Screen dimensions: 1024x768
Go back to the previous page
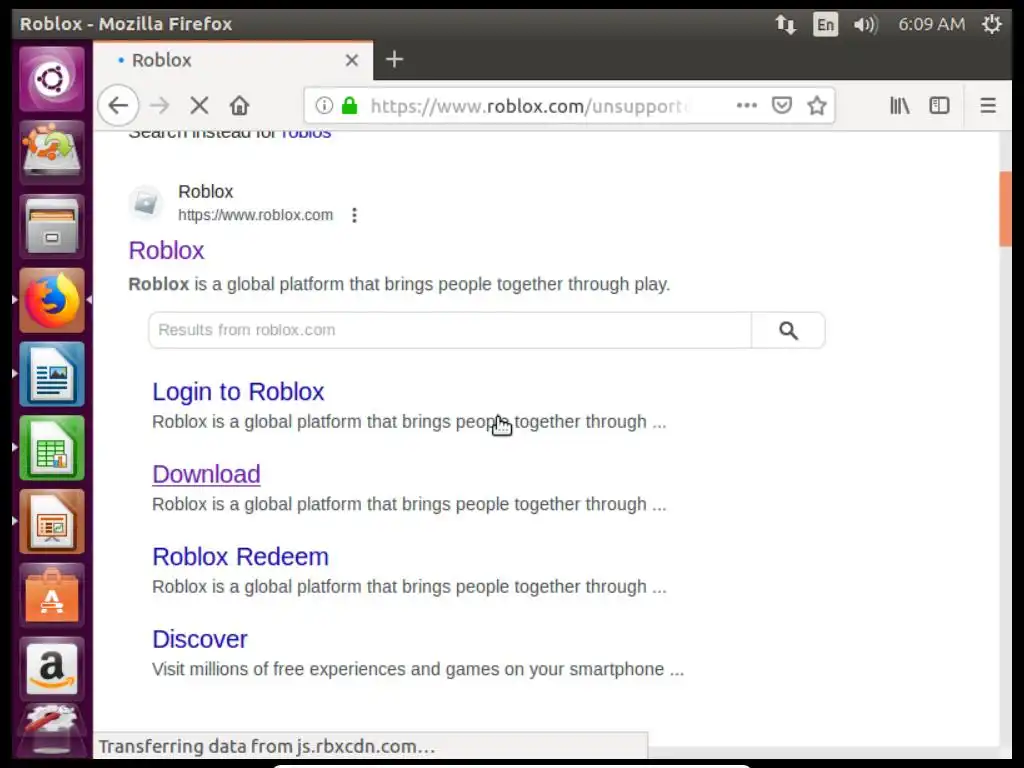118,105
